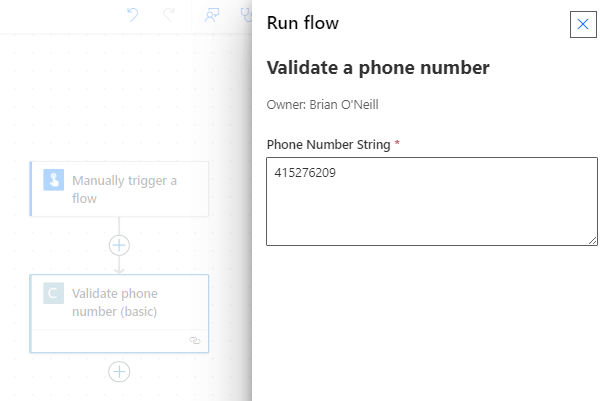
Task: Click the entered number 415276209
Action: (x=305, y=172)
